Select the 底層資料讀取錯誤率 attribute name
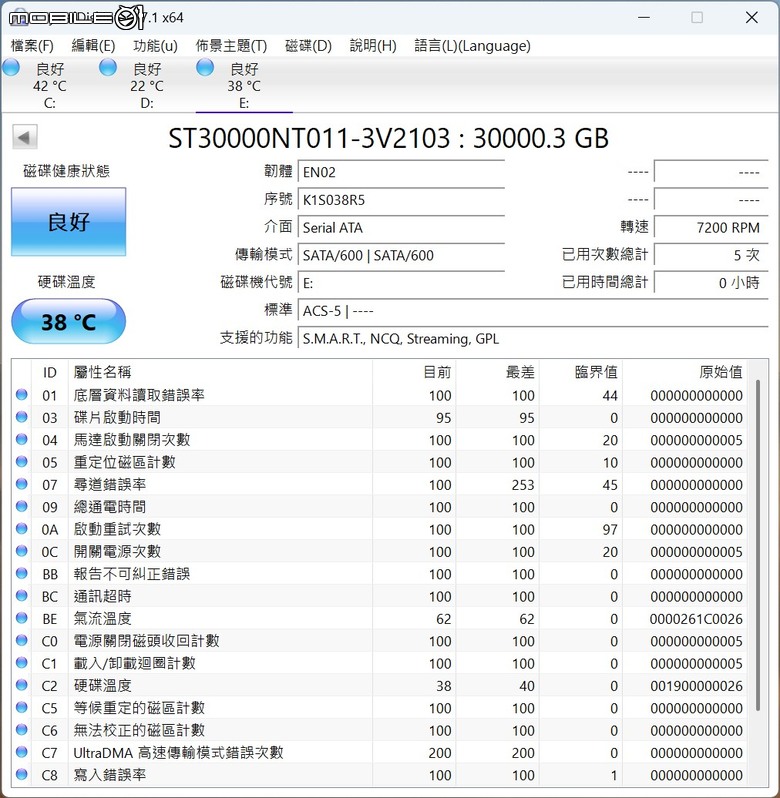The height and width of the screenshot is (798, 780). point(139,395)
